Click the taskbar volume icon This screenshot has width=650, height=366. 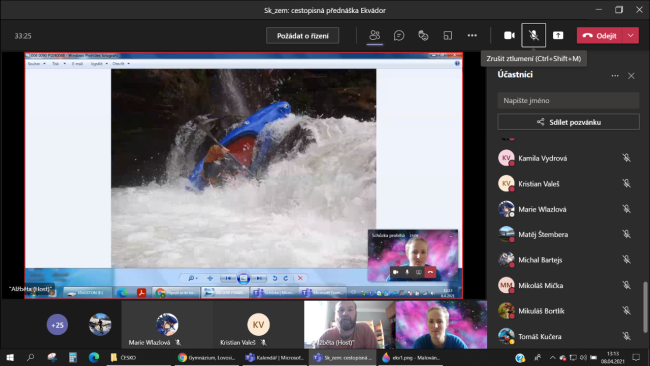pos(583,358)
